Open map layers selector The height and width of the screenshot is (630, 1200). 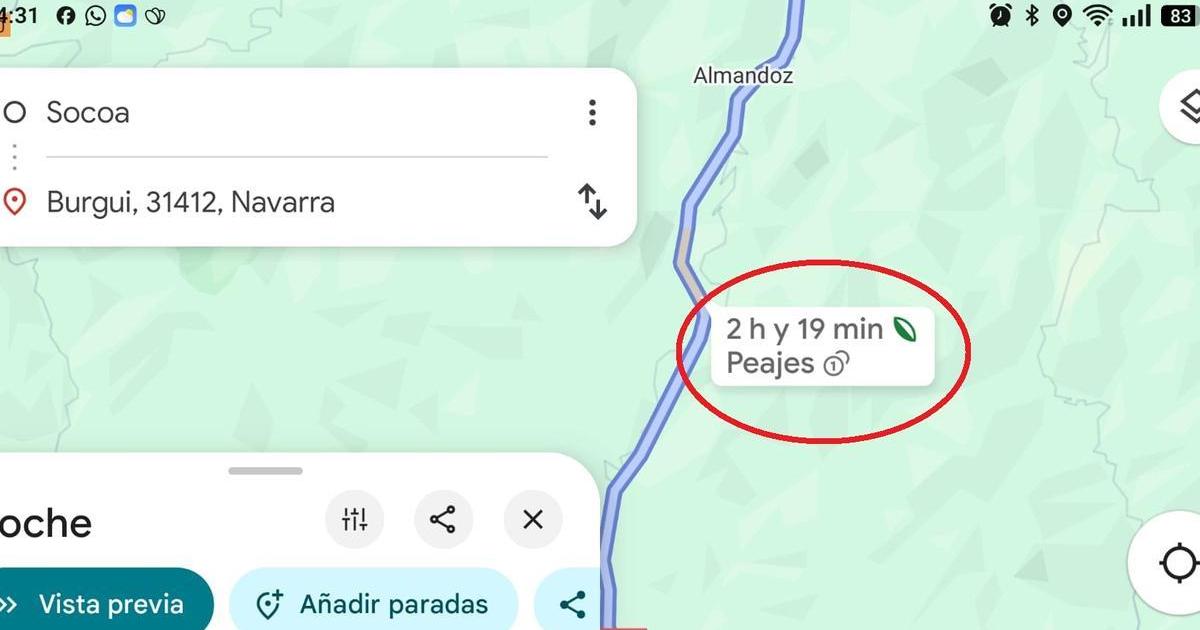[x=1185, y=105]
